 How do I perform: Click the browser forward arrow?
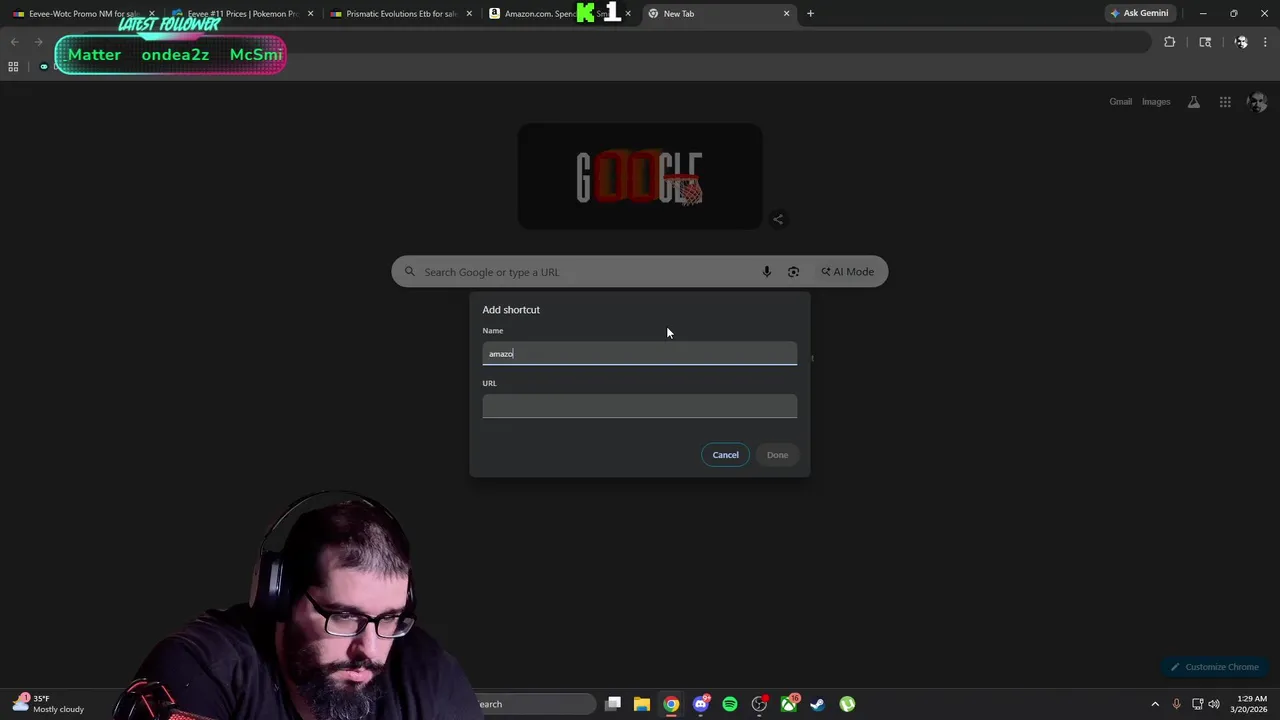38,42
